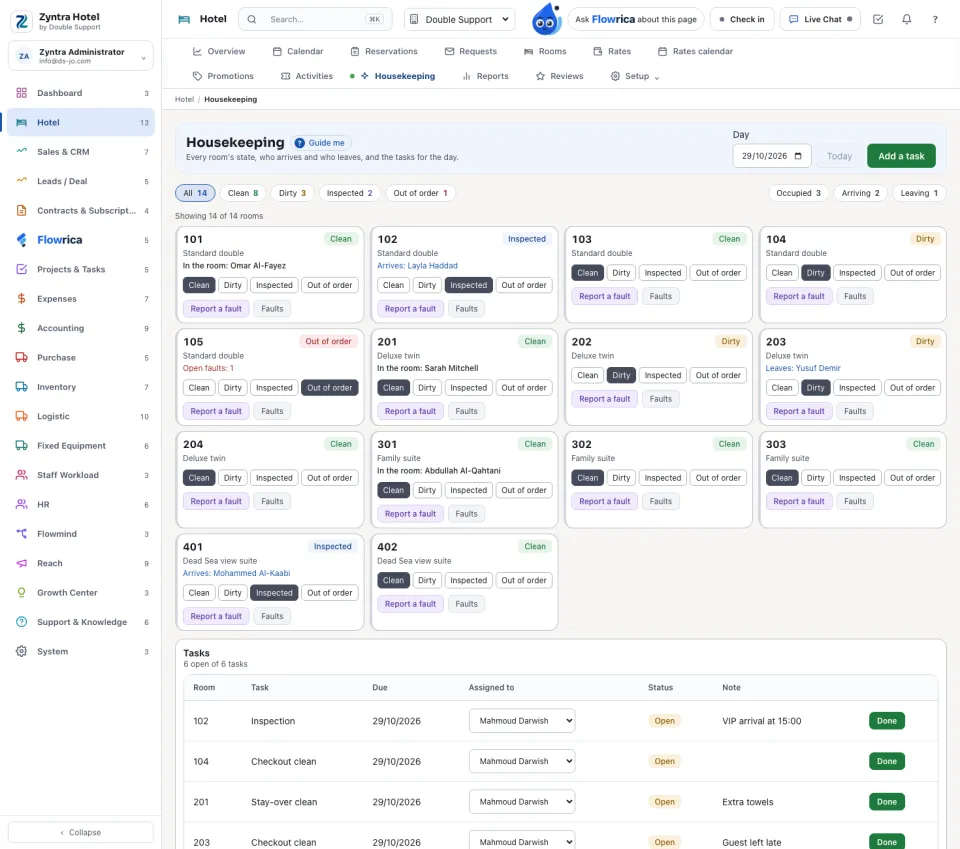Open Inventory in the sidebar

81,387
